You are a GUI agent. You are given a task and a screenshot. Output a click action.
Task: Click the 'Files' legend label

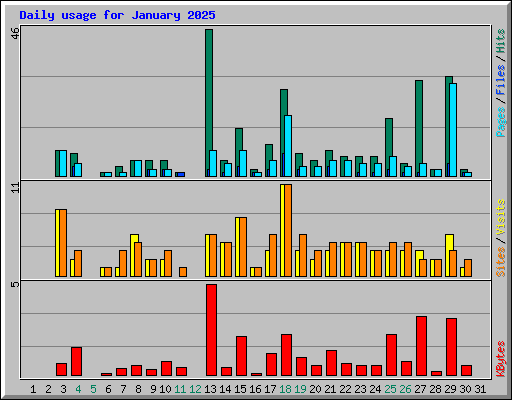pyautogui.click(x=500, y=80)
